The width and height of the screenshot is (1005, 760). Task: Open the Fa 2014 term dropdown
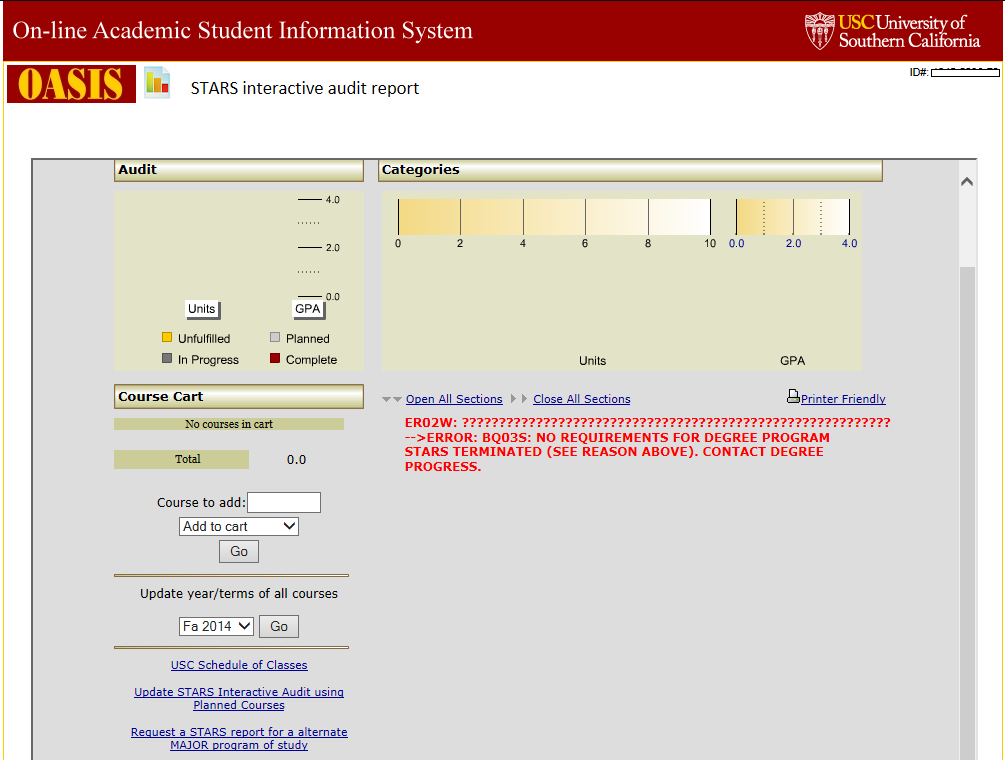tap(216, 626)
